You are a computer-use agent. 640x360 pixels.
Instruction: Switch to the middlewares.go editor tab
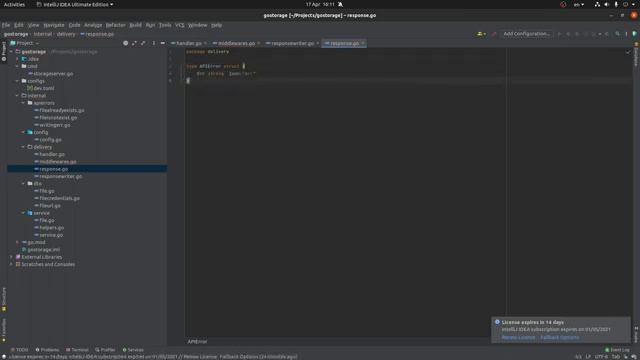point(236,43)
